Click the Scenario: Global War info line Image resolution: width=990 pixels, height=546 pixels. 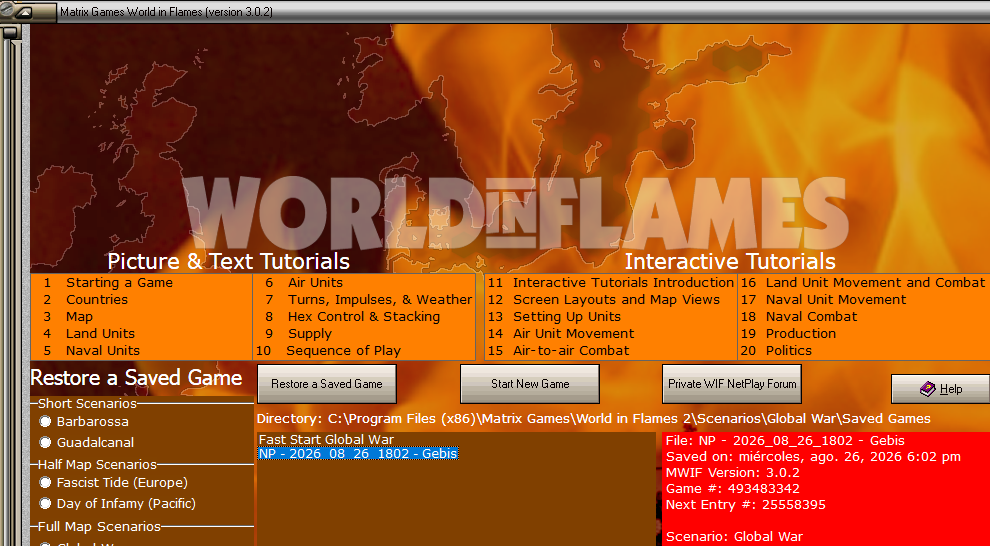point(734,537)
